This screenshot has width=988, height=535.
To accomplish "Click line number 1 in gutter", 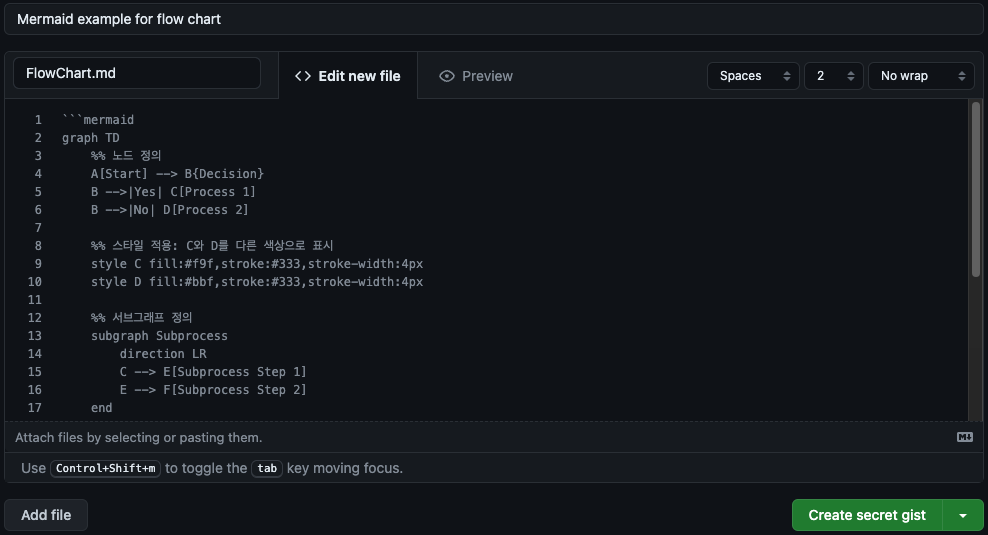I will (x=38, y=120).
